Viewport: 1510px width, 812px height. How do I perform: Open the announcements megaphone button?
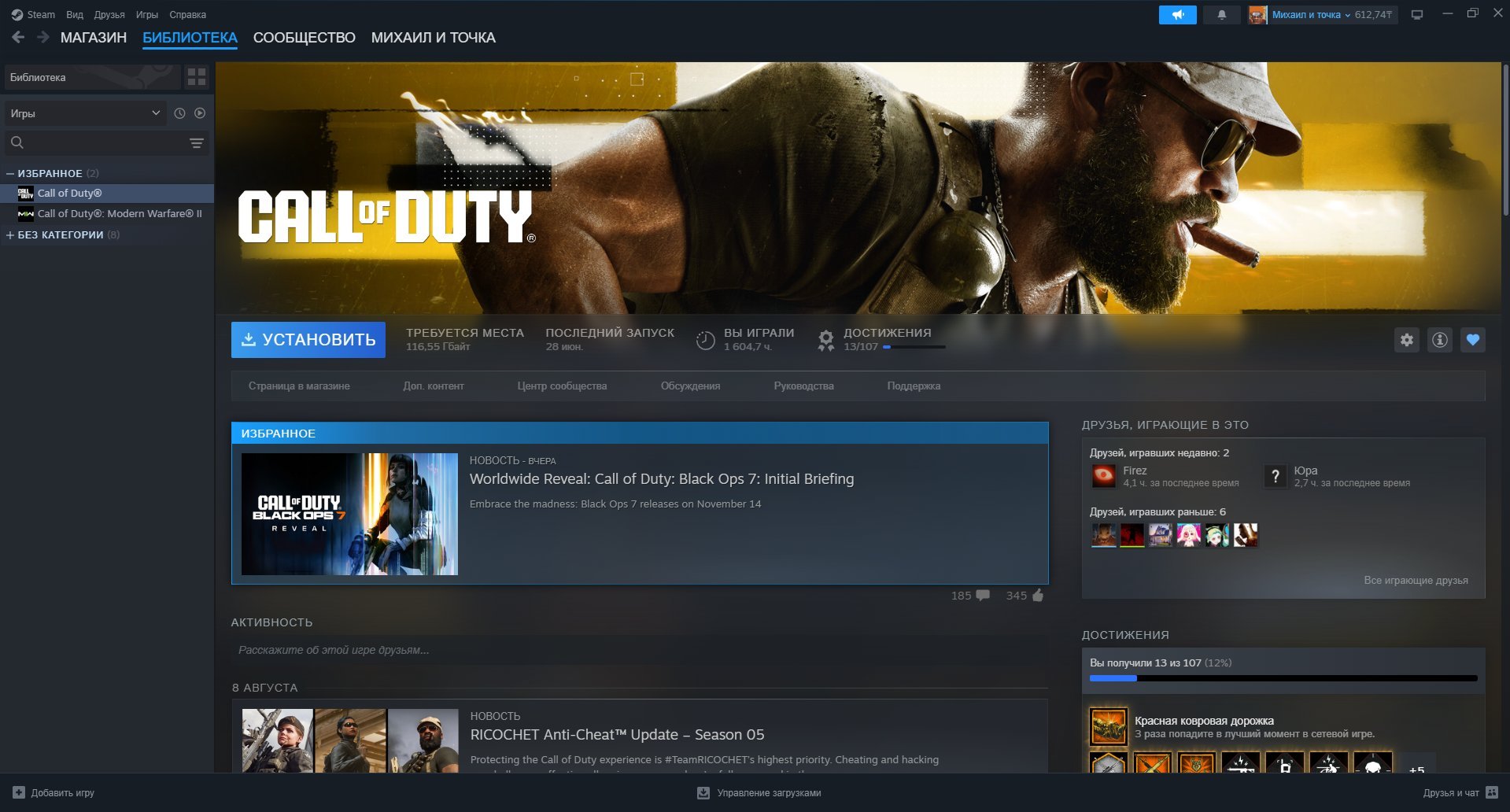click(x=1177, y=15)
